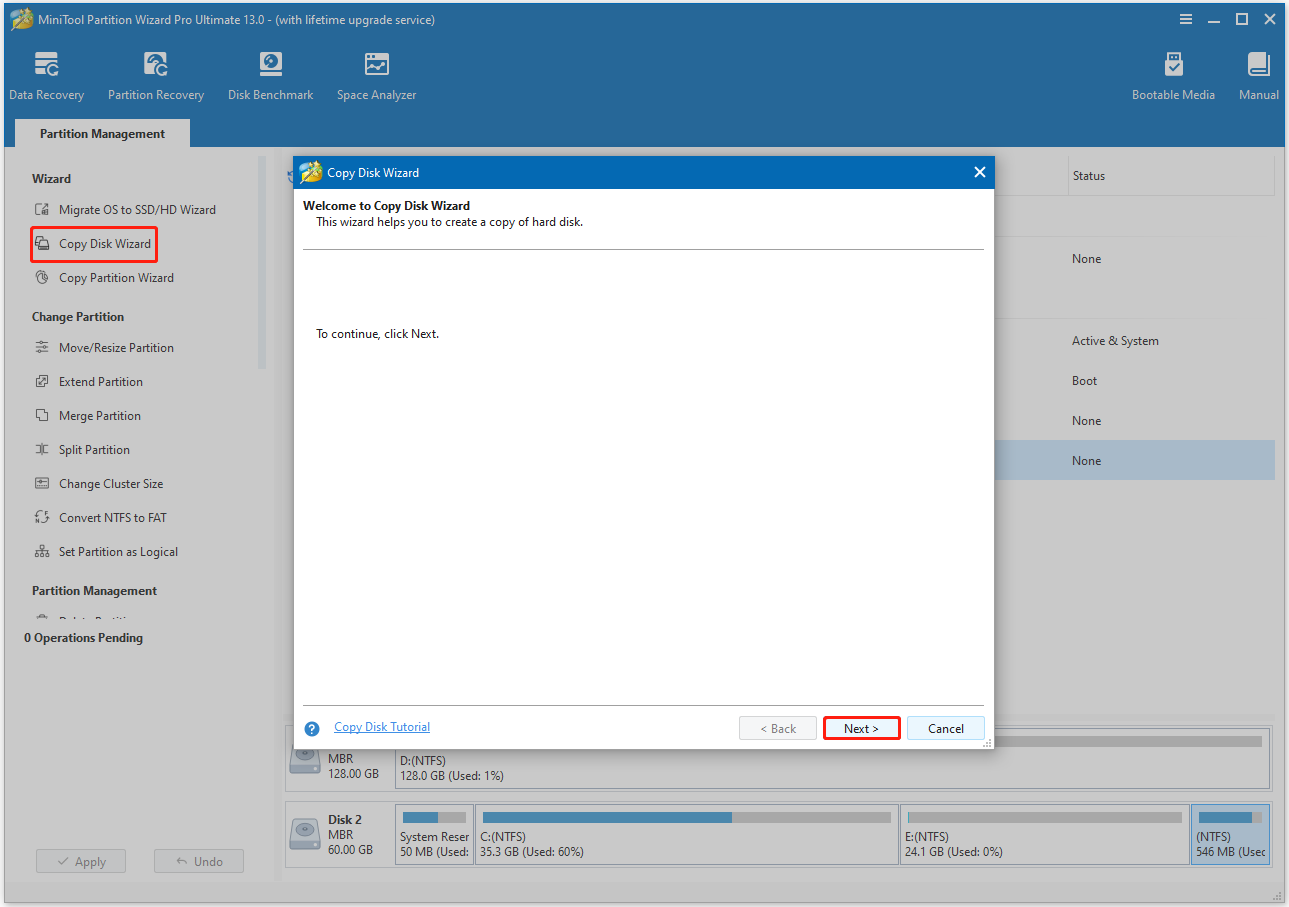Open the Copy Disk Tutorial link

click(x=381, y=726)
